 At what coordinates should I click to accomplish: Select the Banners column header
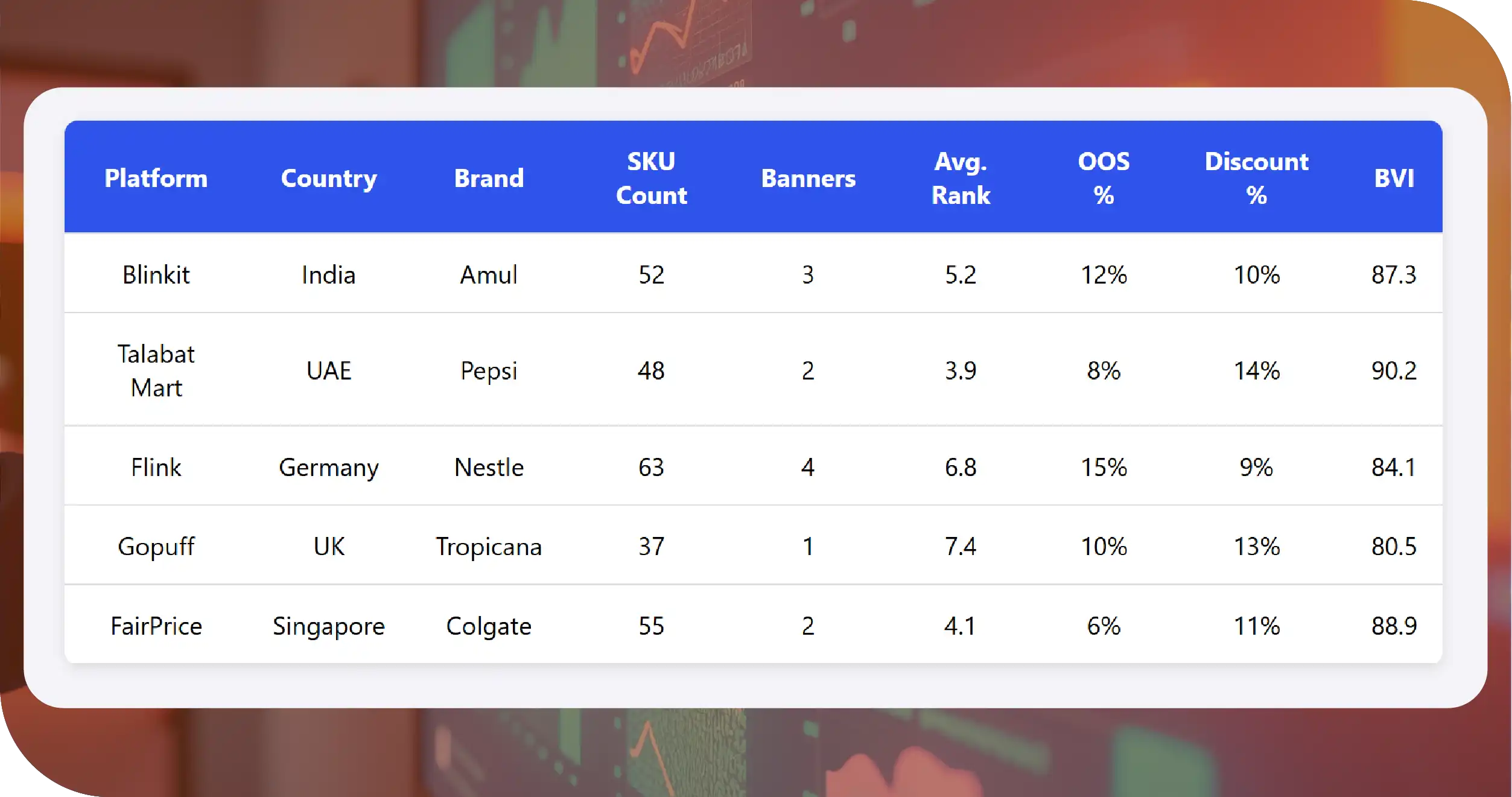tap(808, 179)
